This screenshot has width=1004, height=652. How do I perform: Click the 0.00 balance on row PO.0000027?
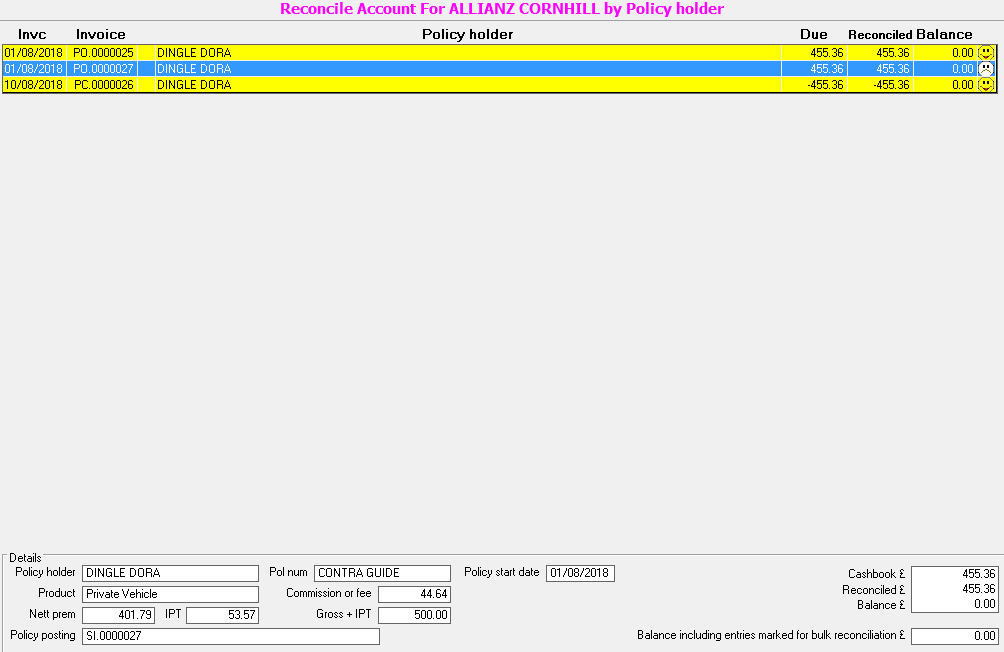click(962, 69)
